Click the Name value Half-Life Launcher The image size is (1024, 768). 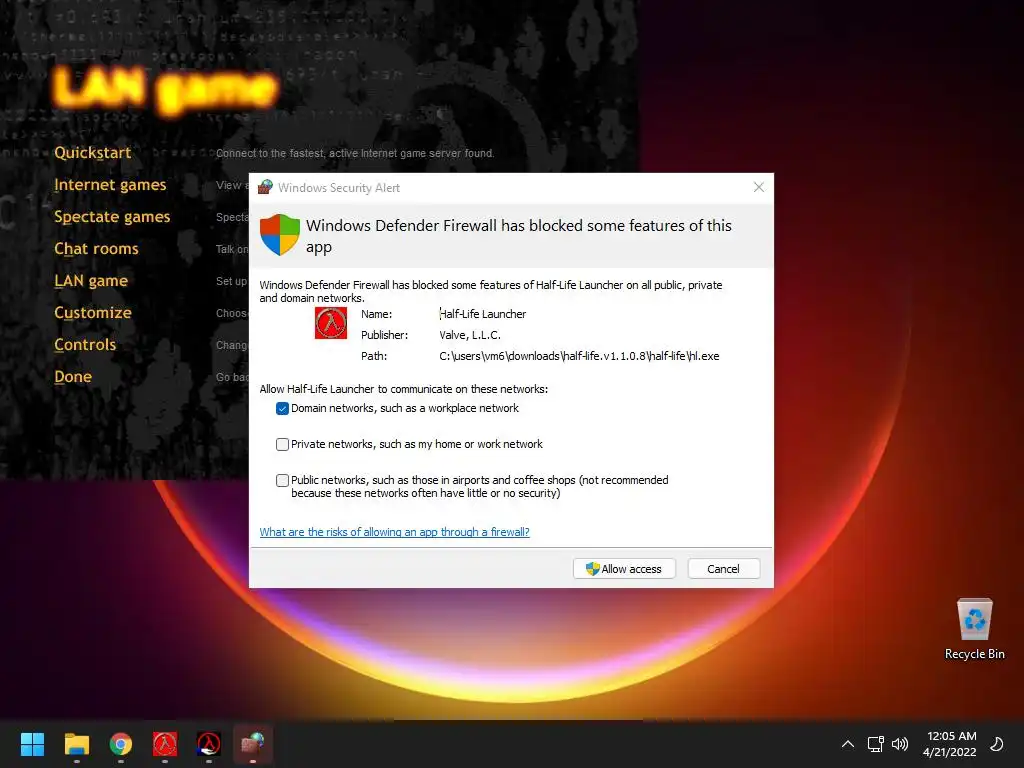[483, 314]
